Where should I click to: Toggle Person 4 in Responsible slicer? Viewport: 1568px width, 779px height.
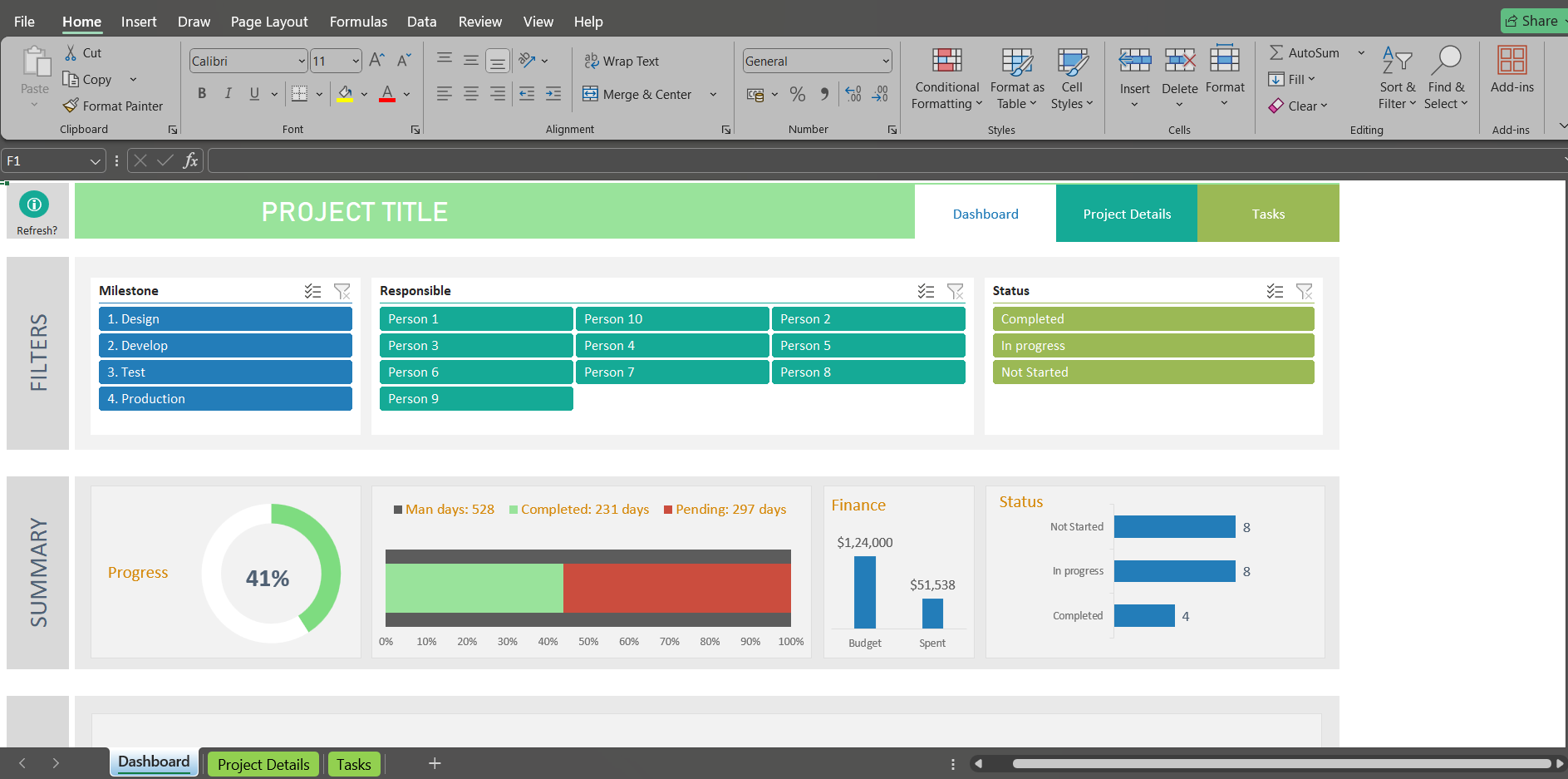click(671, 345)
